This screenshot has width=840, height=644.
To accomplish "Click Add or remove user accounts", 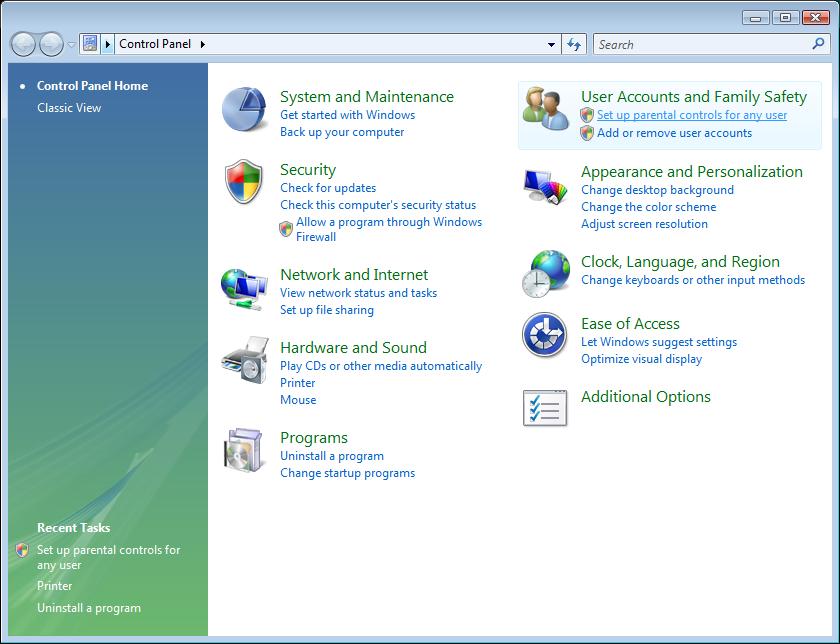I will point(674,133).
